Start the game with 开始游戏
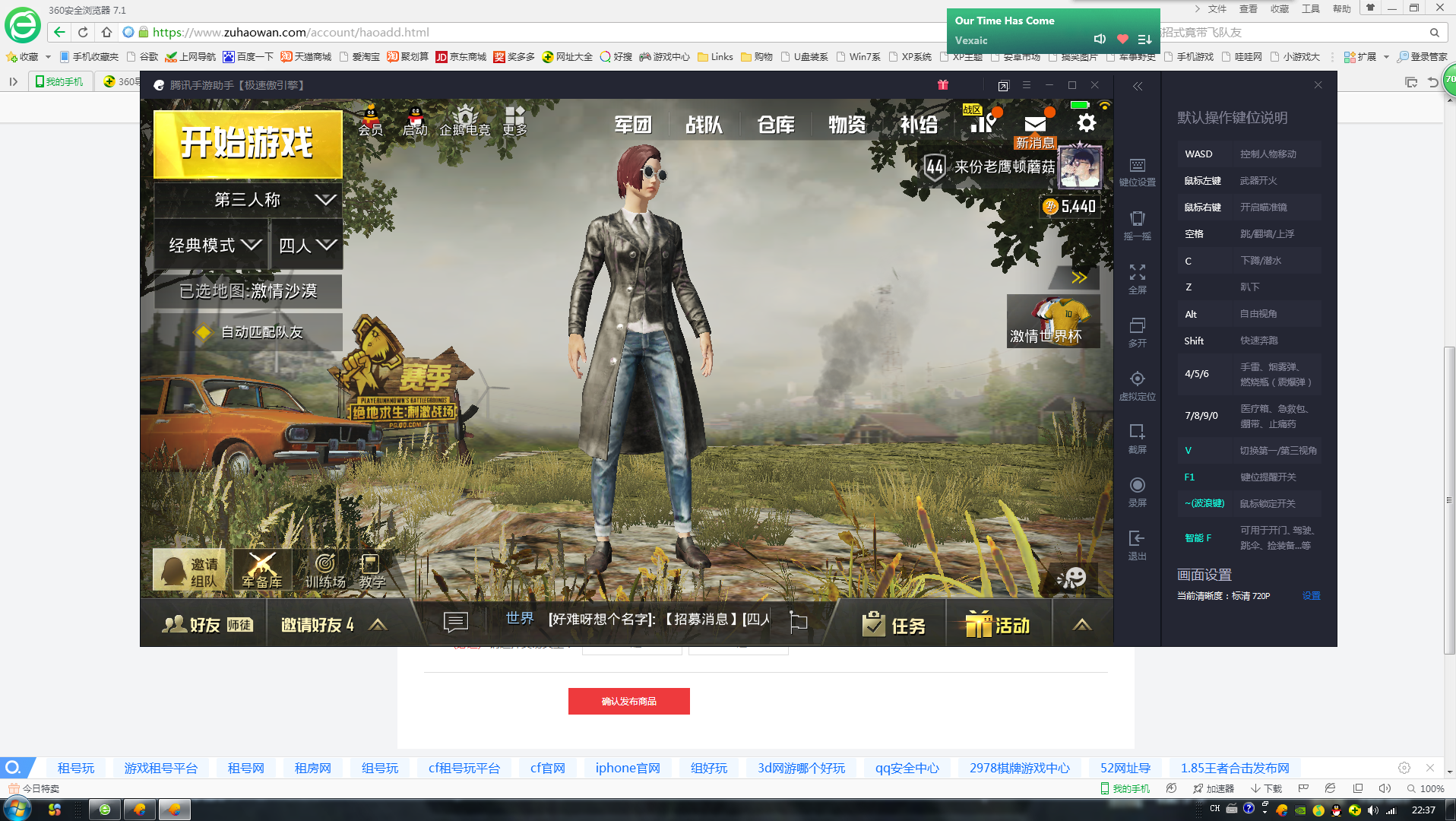Image resolution: width=1456 pixels, height=821 pixels. [x=248, y=144]
